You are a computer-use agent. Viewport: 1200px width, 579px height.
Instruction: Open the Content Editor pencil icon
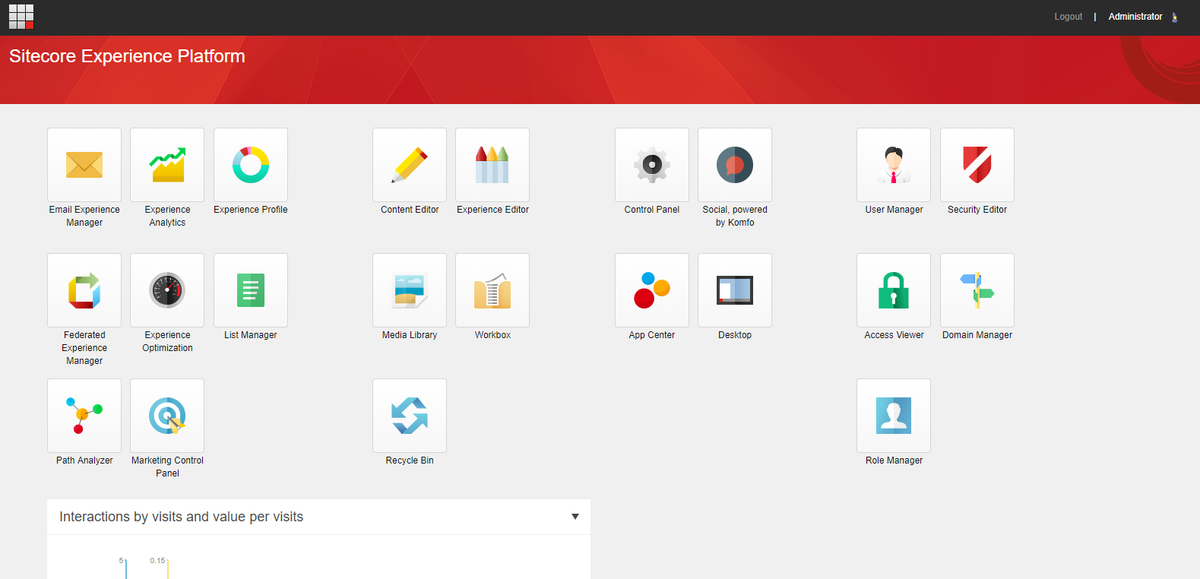click(409, 164)
